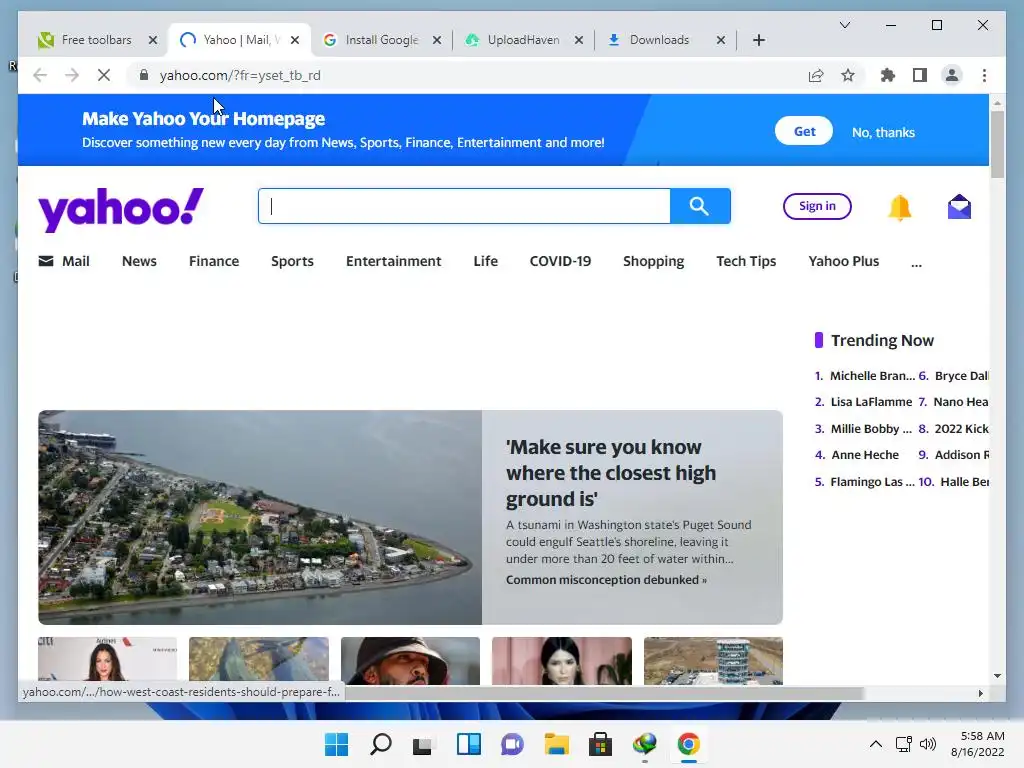Open the Chat app on the taskbar
This screenshot has width=1024, height=768.
pyautogui.click(x=513, y=744)
